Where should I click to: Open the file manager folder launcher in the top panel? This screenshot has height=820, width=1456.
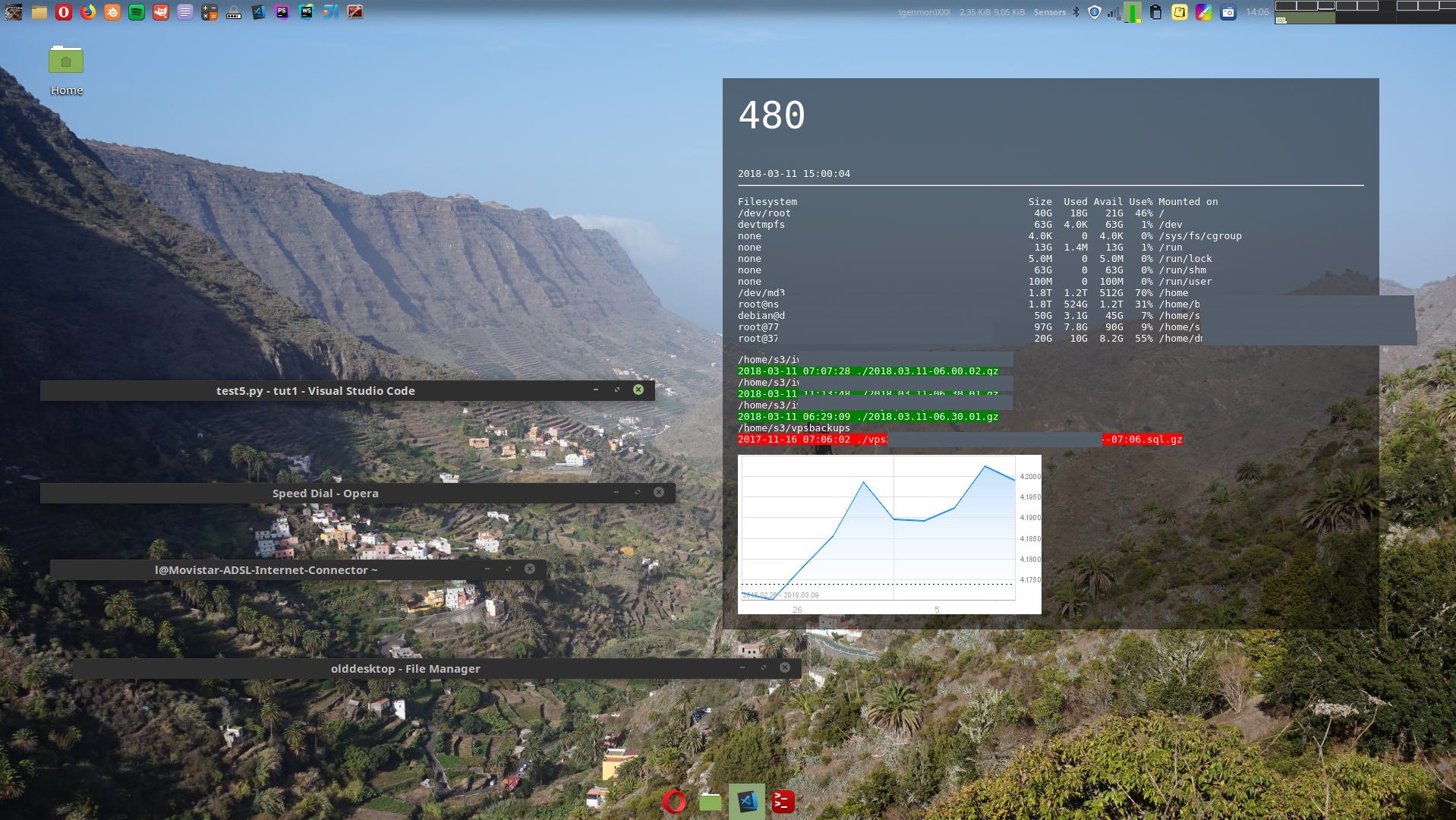point(39,12)
